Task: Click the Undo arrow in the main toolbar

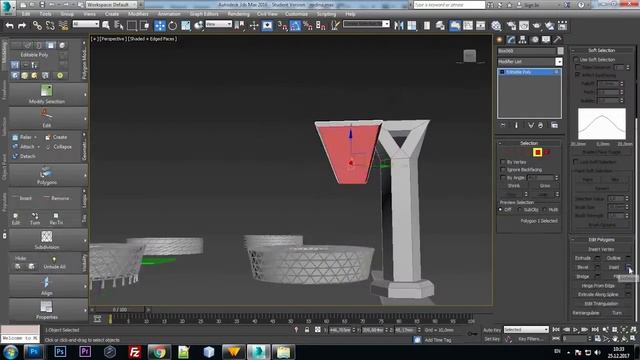Action: 9,26
